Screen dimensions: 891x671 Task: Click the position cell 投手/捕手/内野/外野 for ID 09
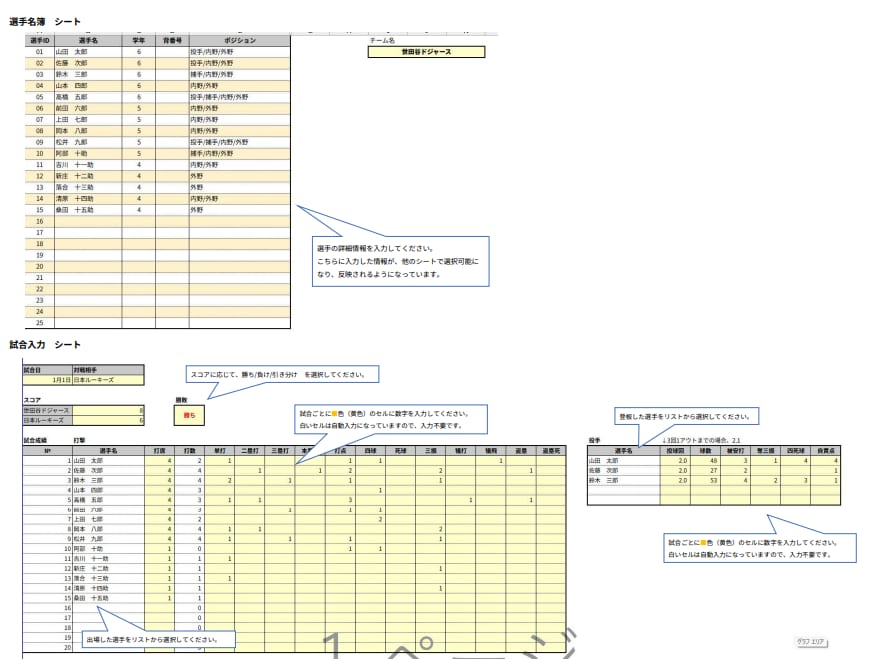pyautogui.click(x=240, y=142)
